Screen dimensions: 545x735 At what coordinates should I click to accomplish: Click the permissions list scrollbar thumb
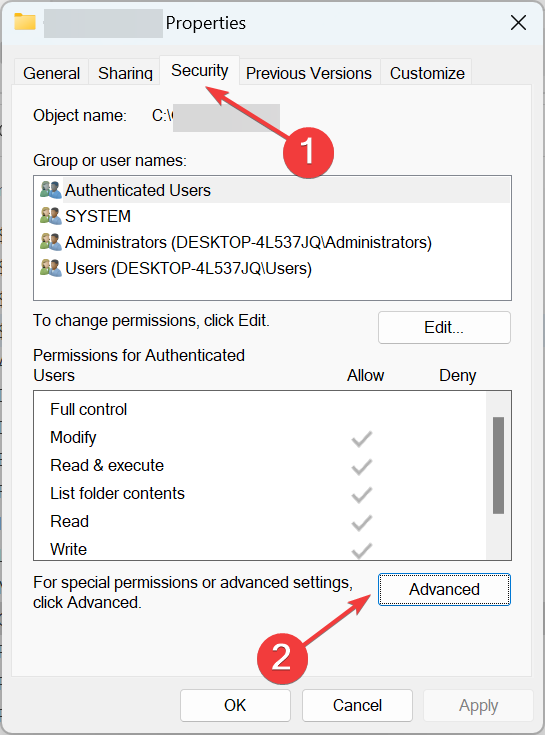[498, 465]
